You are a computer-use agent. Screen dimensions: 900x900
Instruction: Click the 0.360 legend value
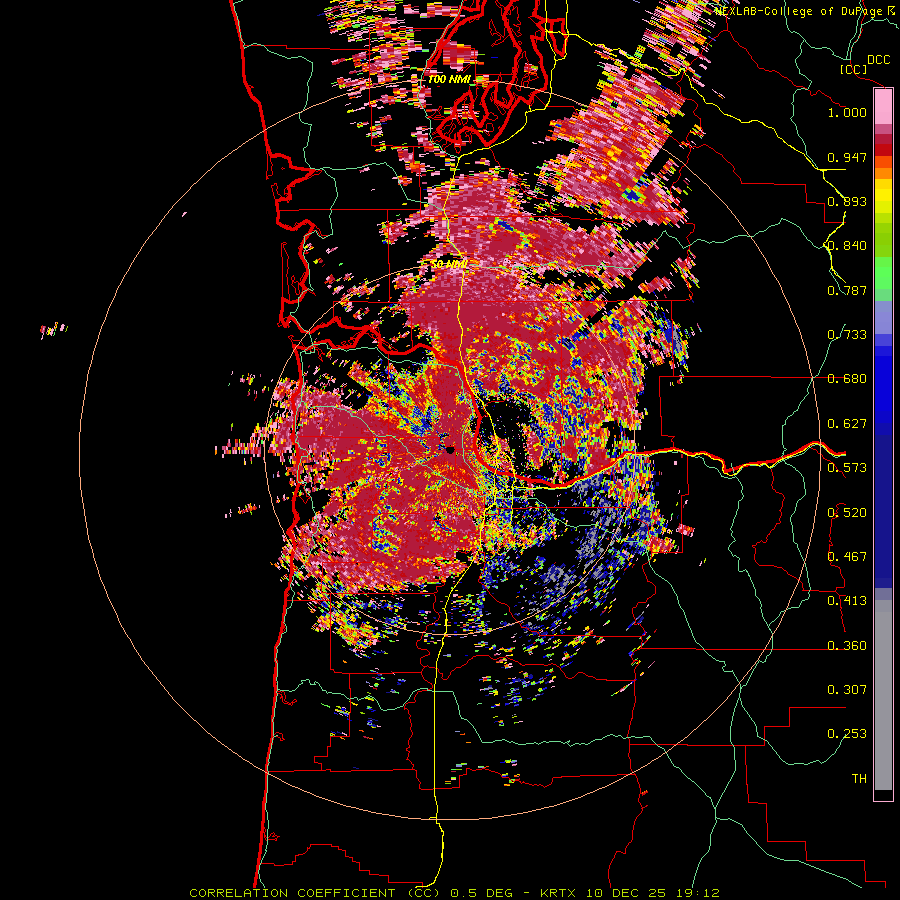point(847,646)
